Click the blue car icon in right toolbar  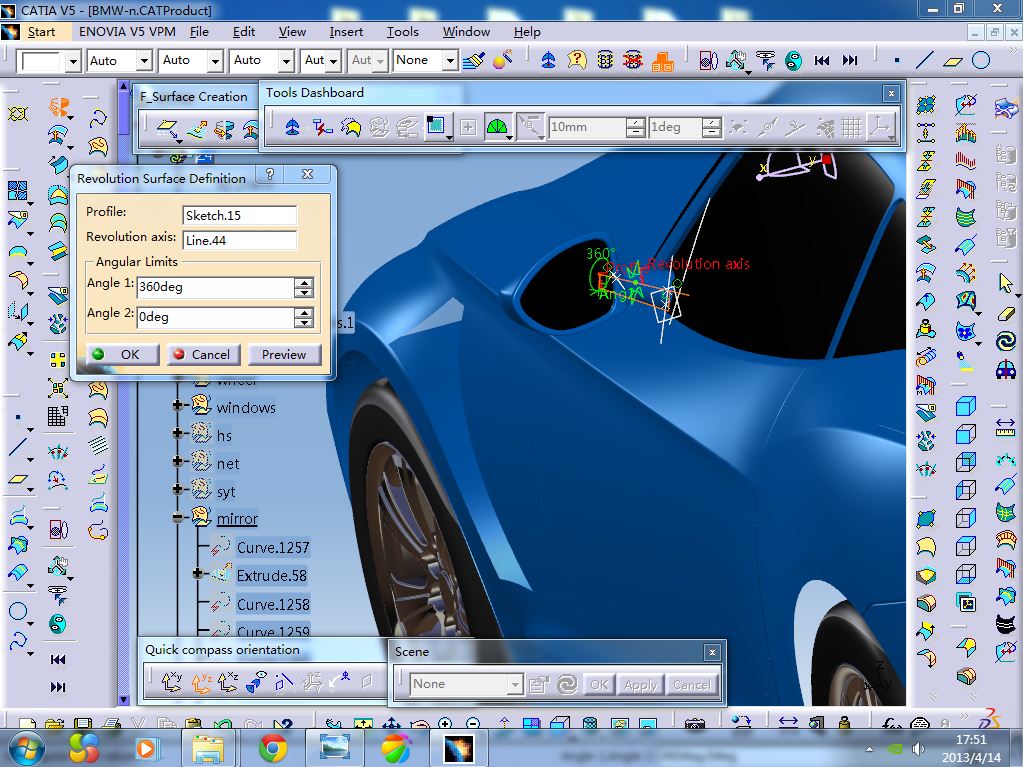pos(1005,370)
